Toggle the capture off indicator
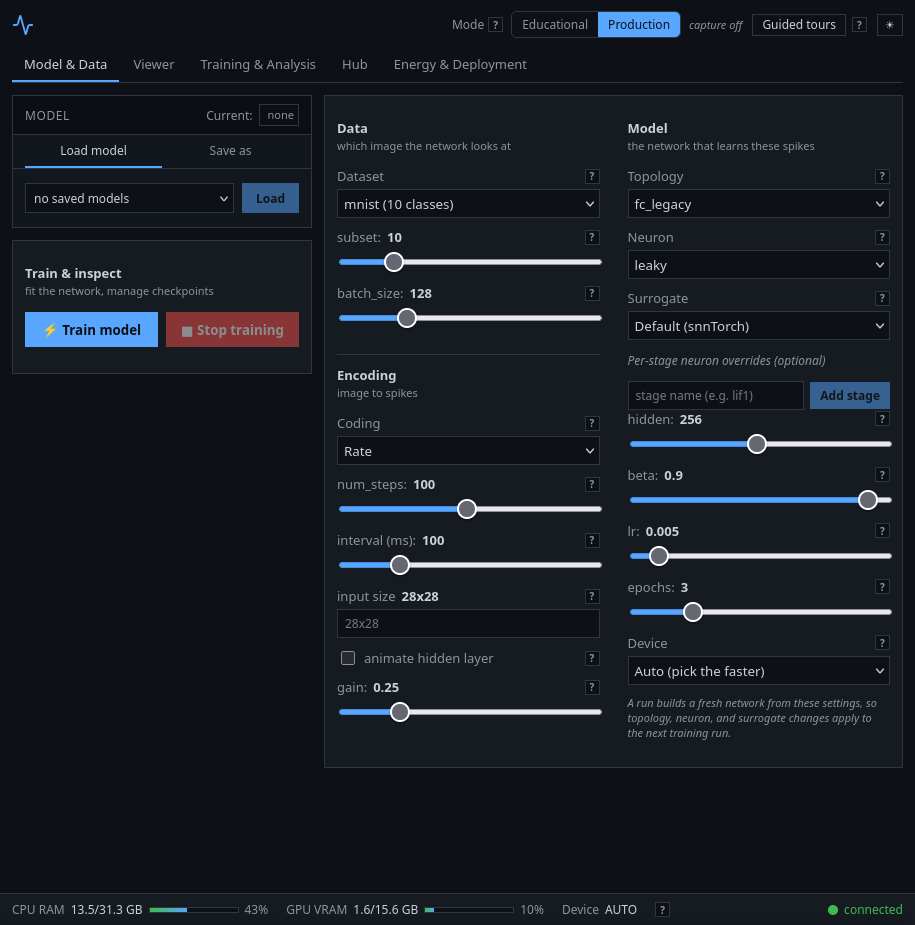This screenshot has width=915, height=925. tap(716, 25)
